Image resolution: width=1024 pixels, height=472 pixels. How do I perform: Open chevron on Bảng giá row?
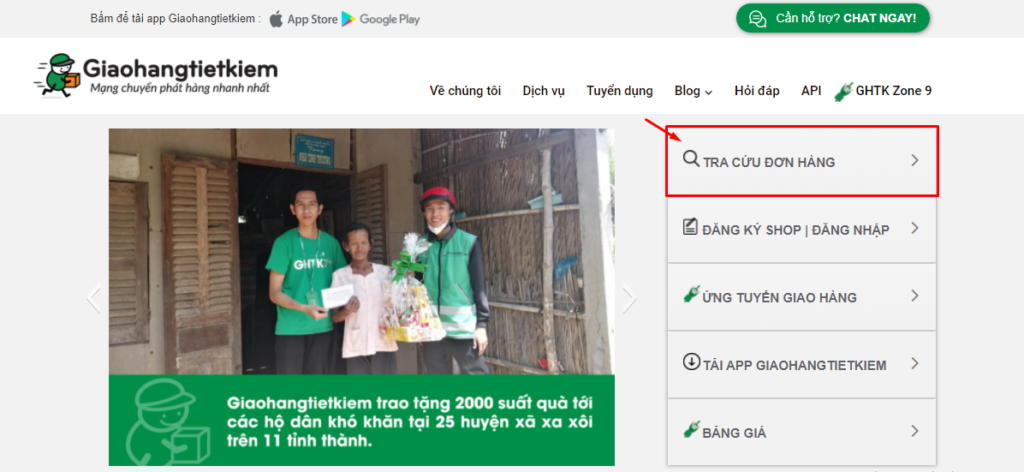[915, 431]
